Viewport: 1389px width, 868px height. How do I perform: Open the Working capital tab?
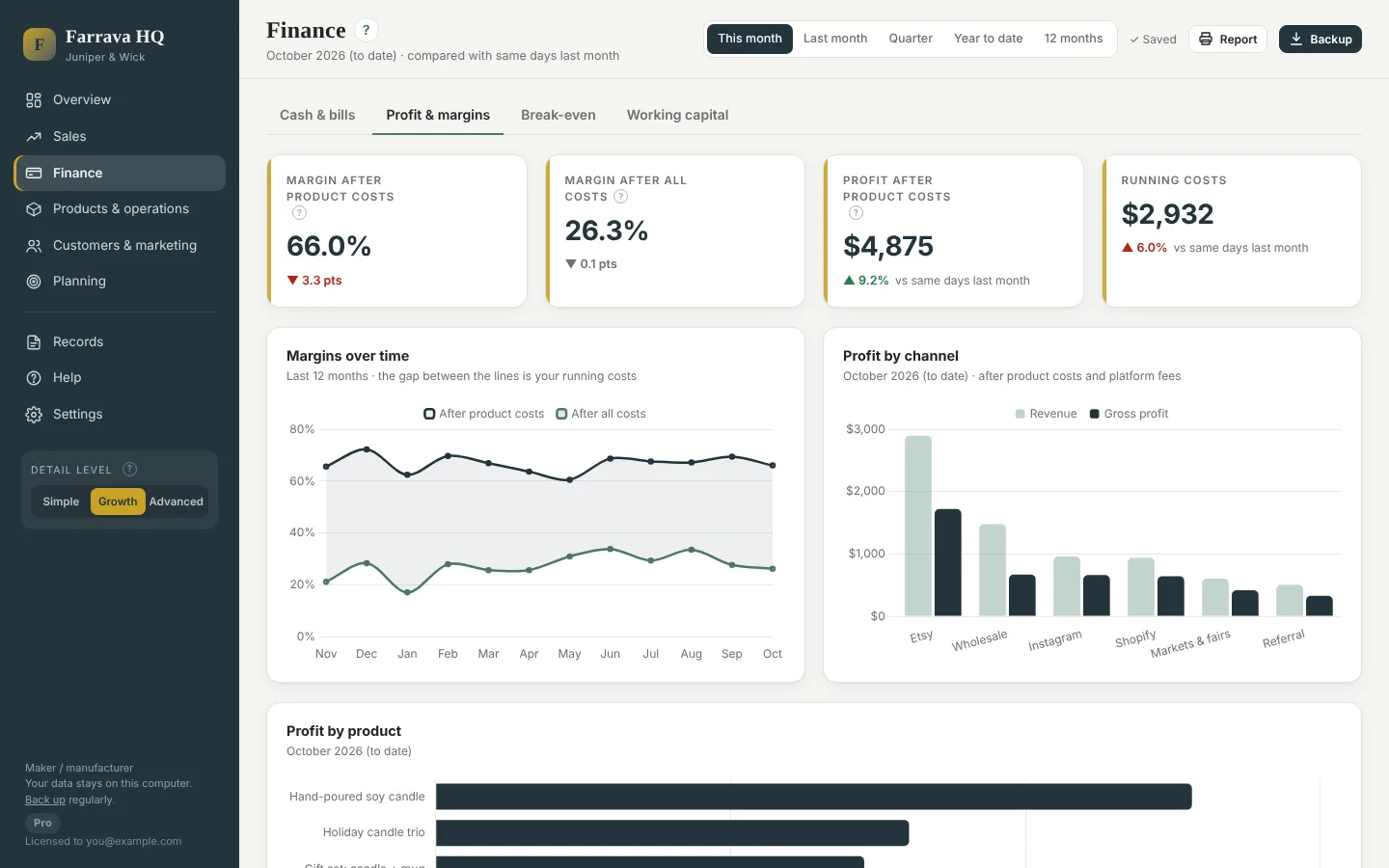[x=678, y=115]
